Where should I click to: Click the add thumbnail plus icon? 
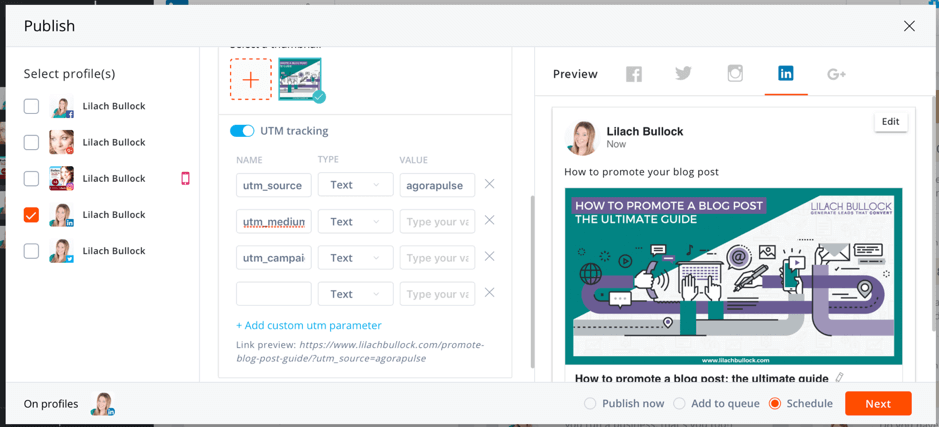coord(251,80)
